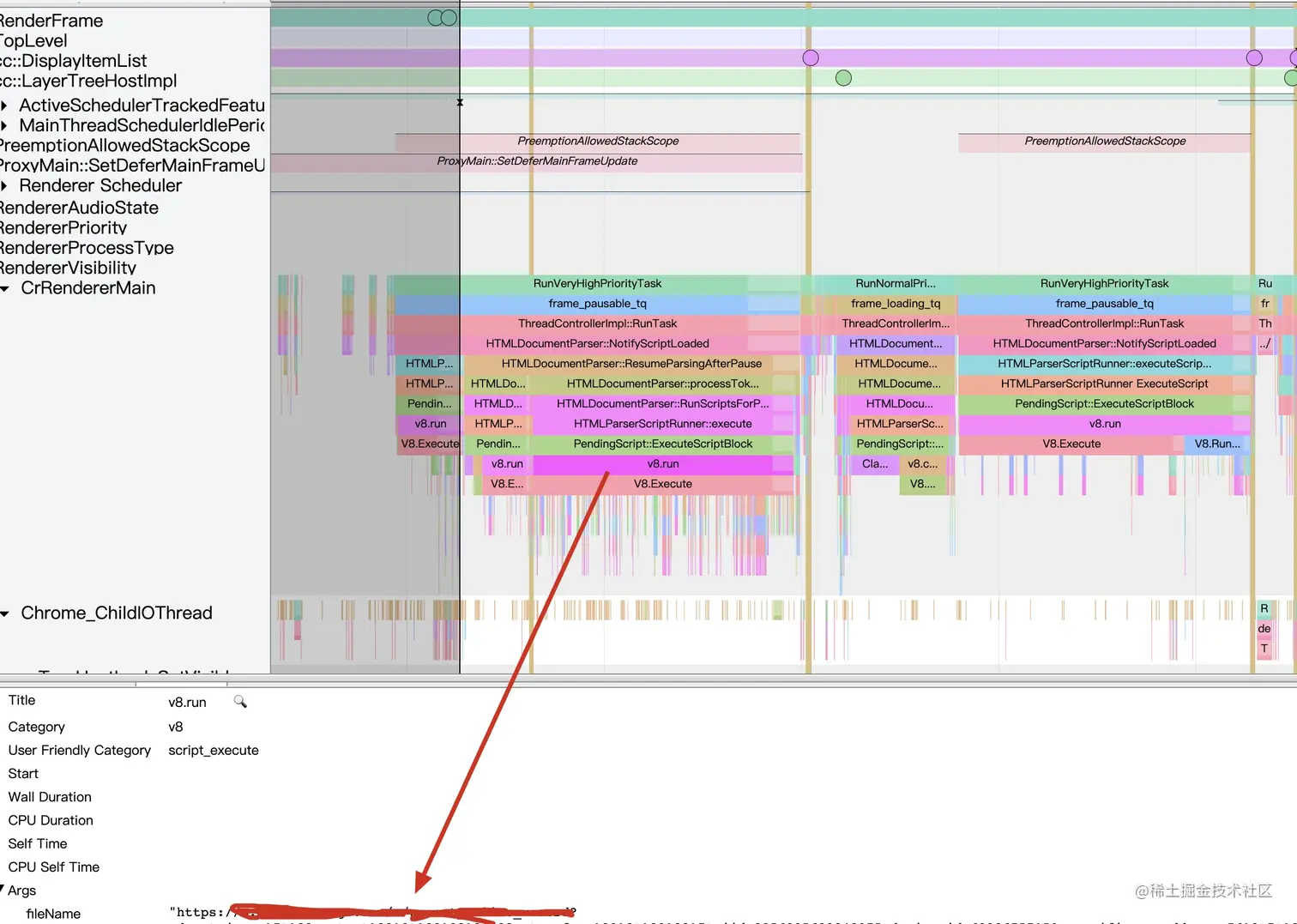The width and height of the screenshot is (1297, 924).
Task: Click the green flow circle on the cc::LayerTreeHostImpl track
Action: click(x=843, y=78)
